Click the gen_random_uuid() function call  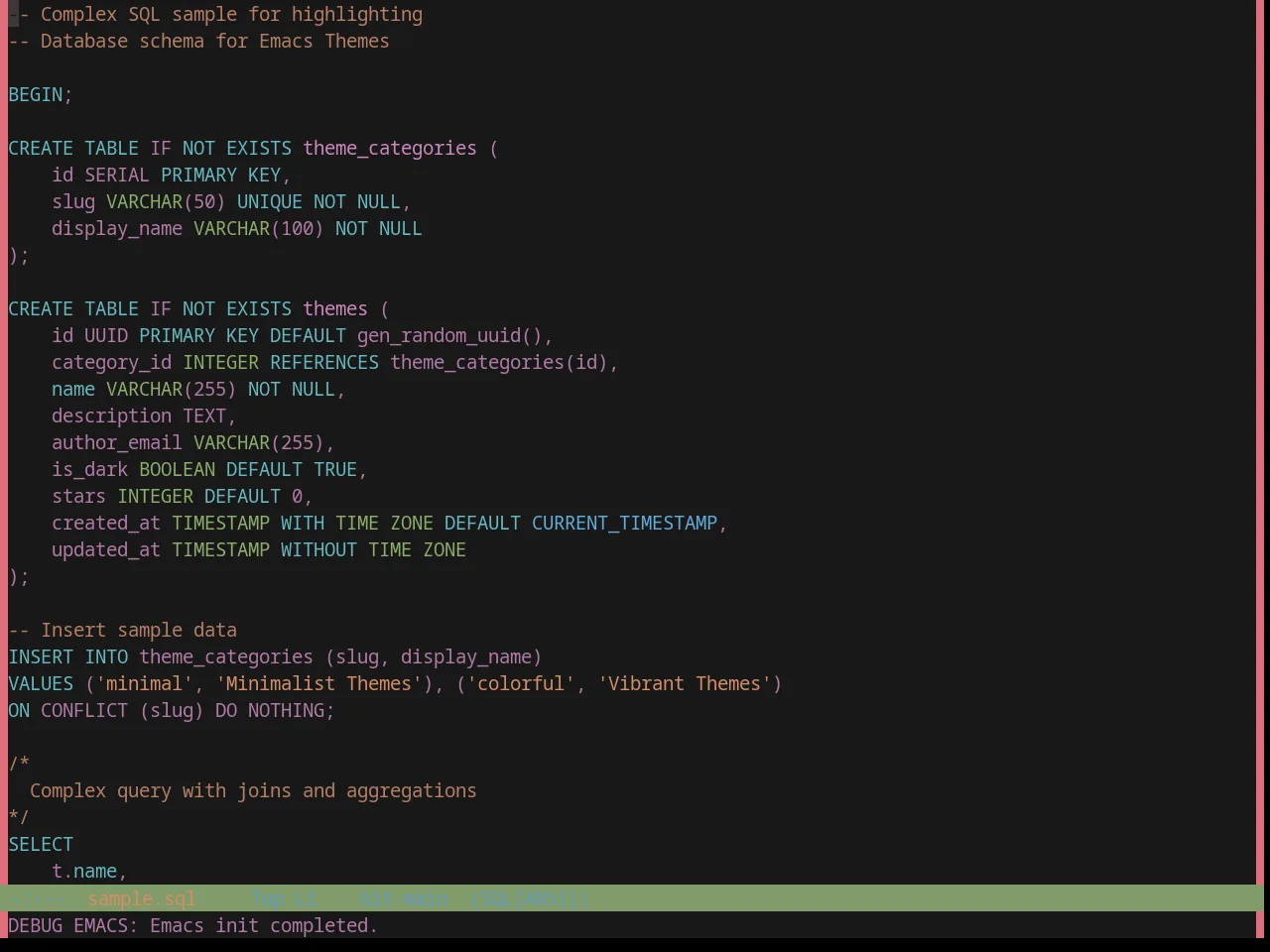[450, 335]
